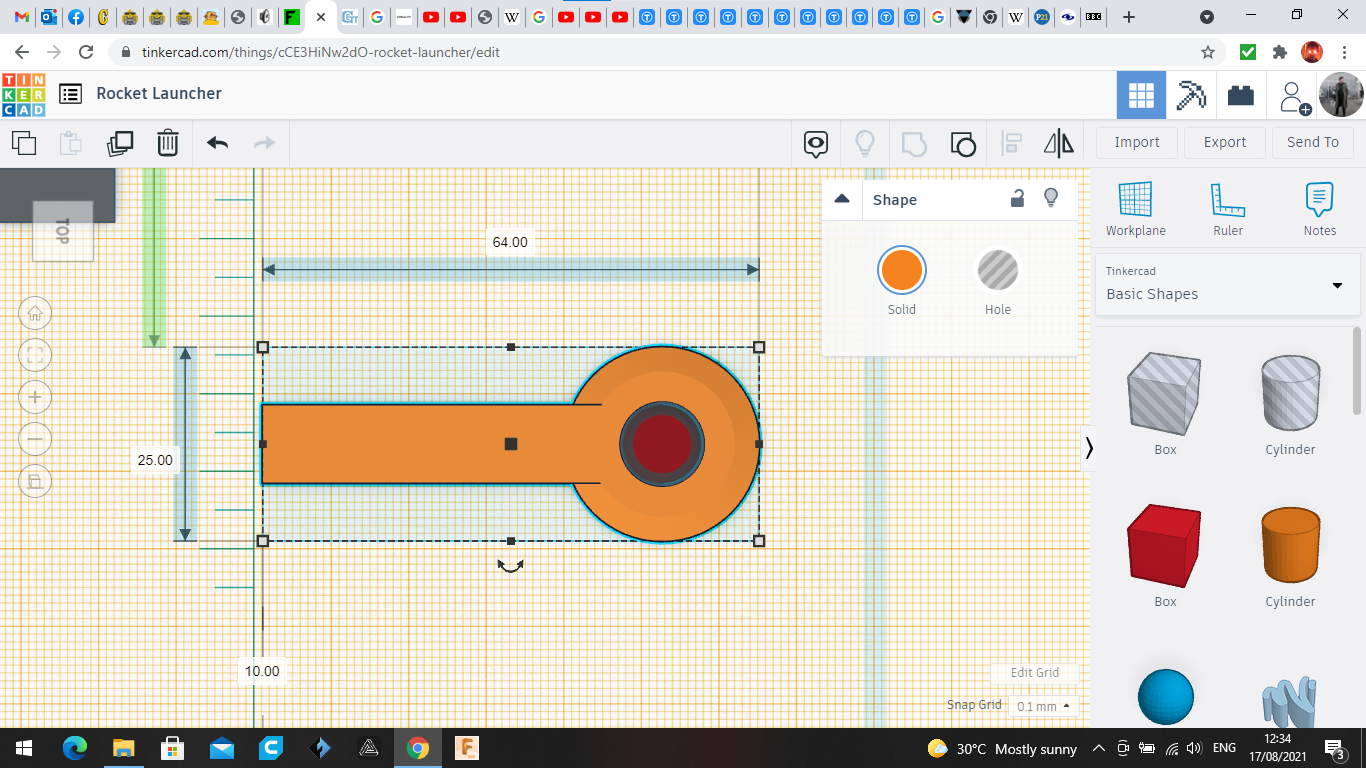
Task: Toggle the shape lock icon
Action: click(x=1017, y=198)
